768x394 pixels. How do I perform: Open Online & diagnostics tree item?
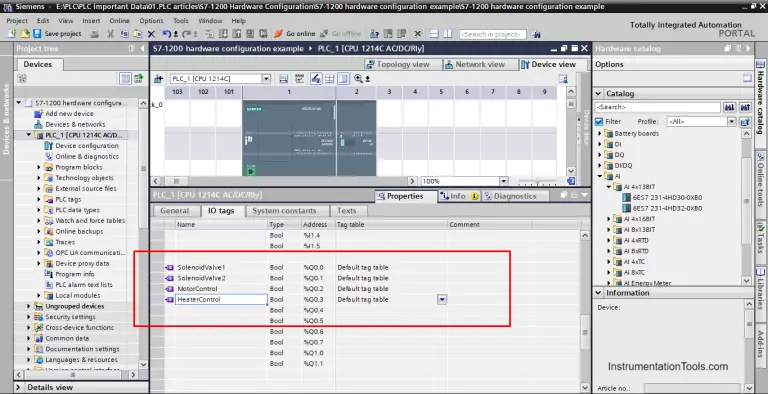click(87, 156)
